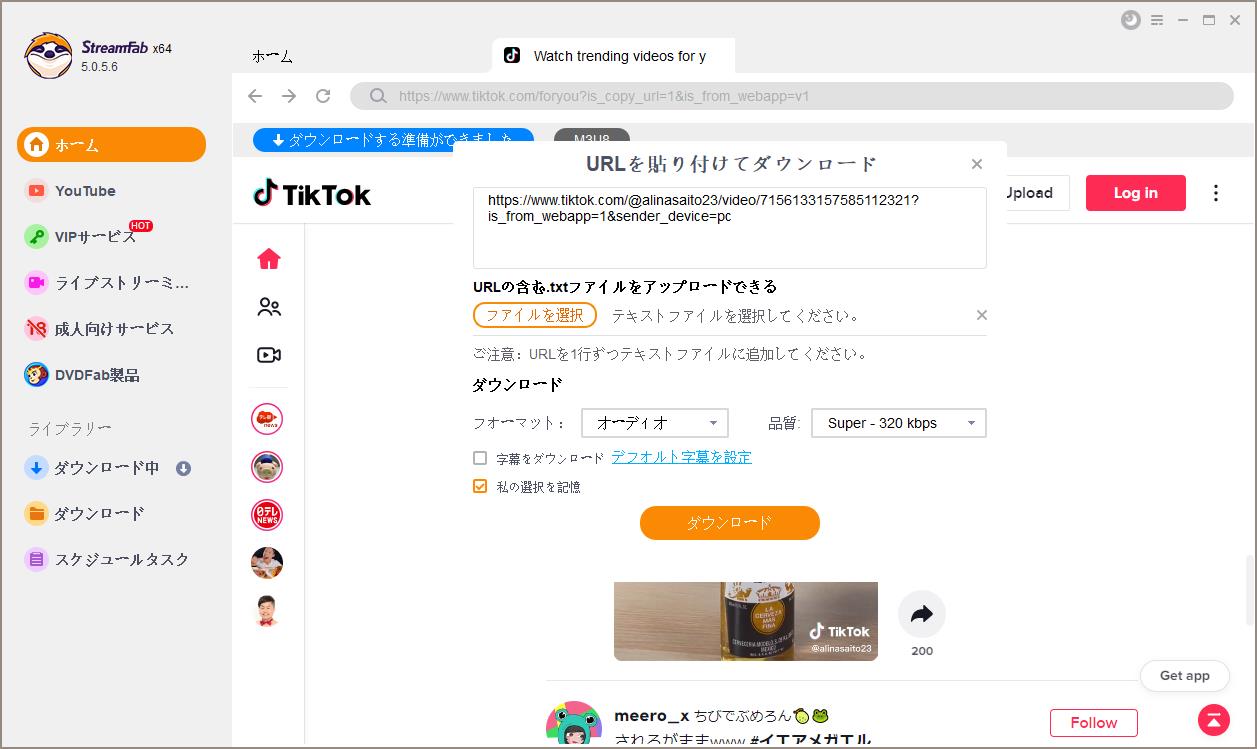Open TikTok Following people icon

(269, 307)
